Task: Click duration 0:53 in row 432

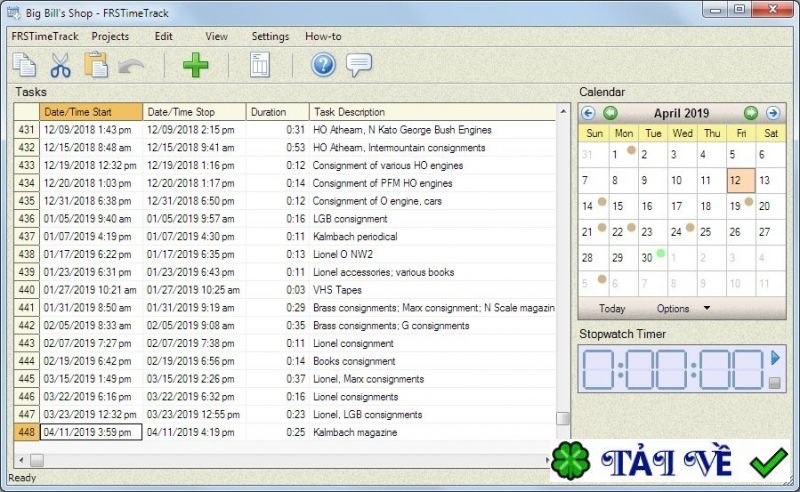Action: click(278, 147)
